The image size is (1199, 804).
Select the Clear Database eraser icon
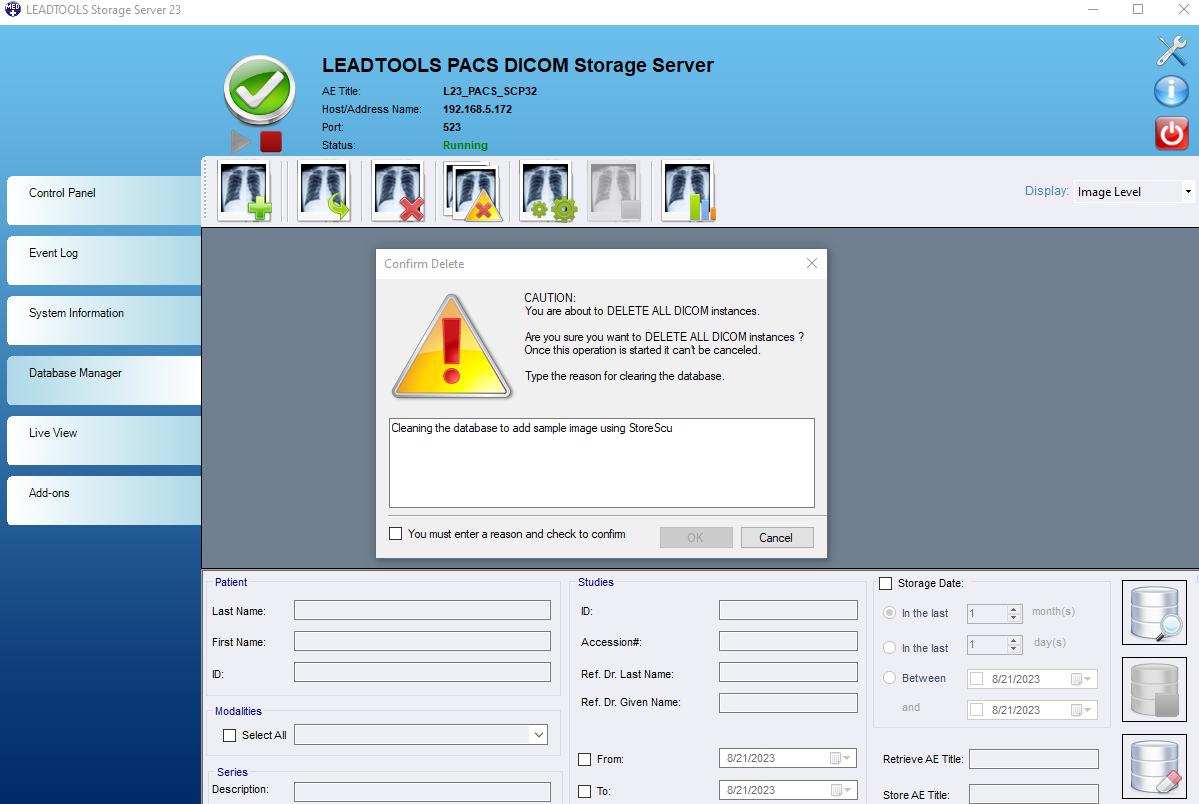click(1154, 765)
